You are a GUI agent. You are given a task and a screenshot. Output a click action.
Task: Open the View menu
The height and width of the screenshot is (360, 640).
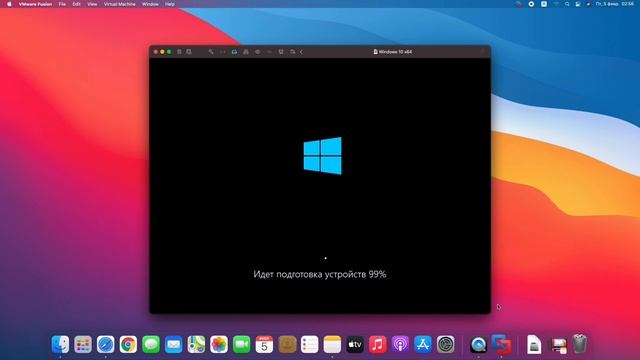[92, 4]
